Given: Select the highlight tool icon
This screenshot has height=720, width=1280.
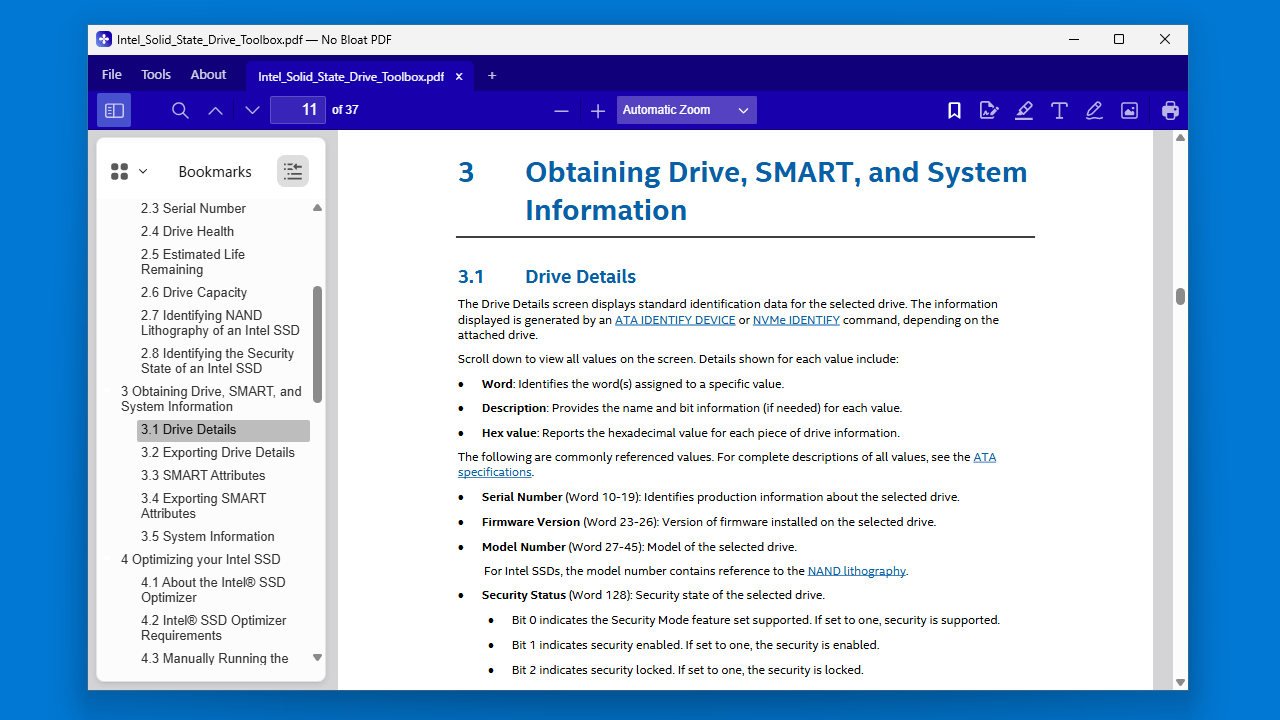Looking at the screenshot, I should coord(1024,110).
